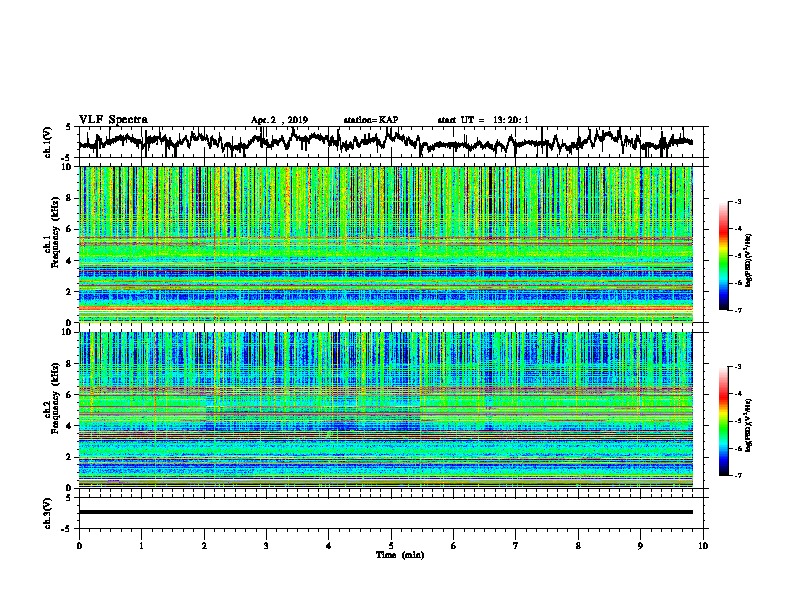This screenshot has height=612, width=792.
Task: Click the "start UT = 13:20: 1" text
Action: [x=483, y=120]
